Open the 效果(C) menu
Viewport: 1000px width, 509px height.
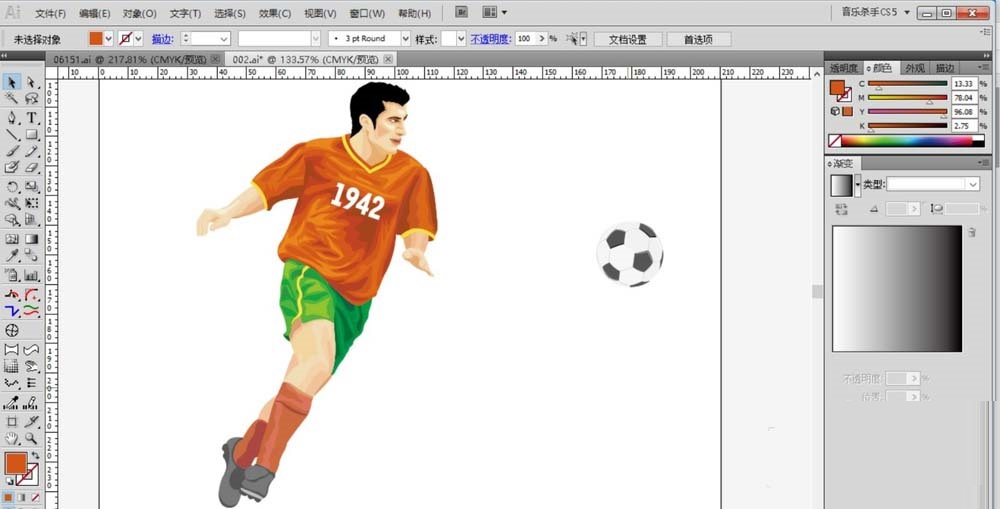(275, 13)
